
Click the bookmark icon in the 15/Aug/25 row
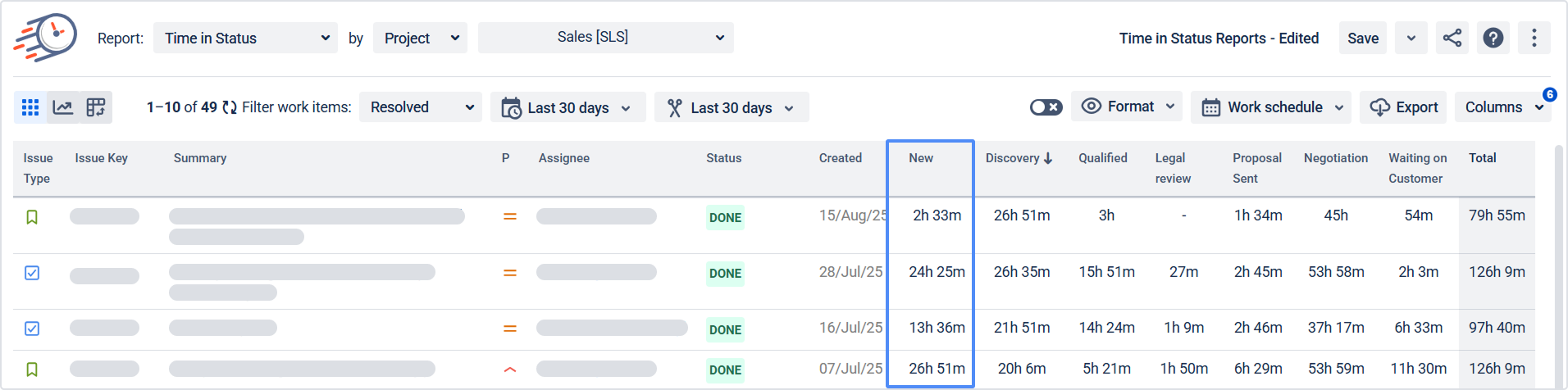coord(32,217)
